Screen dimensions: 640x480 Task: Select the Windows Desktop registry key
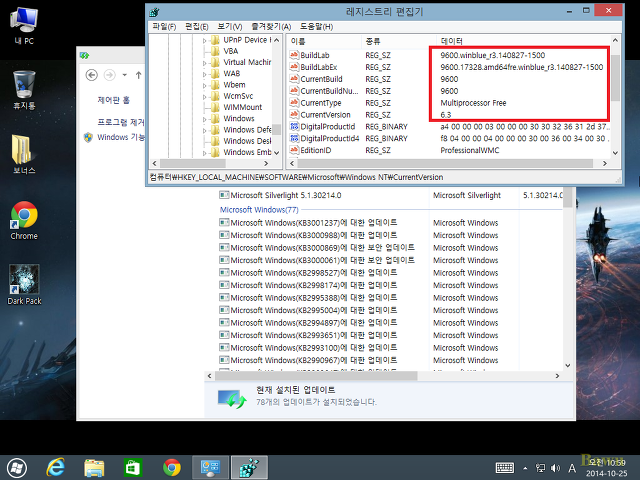coord(247,141)
